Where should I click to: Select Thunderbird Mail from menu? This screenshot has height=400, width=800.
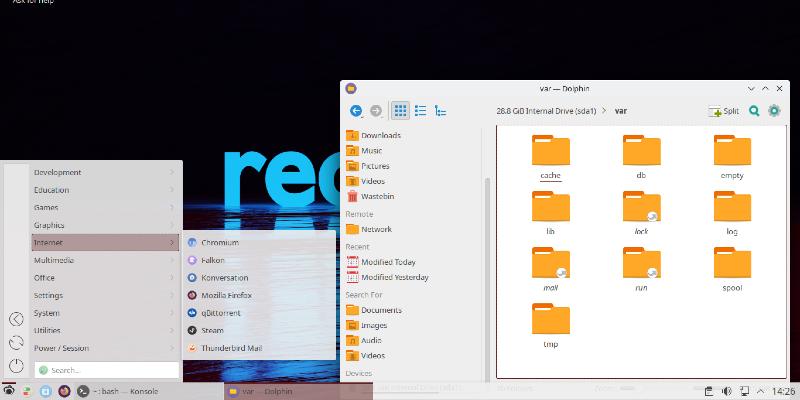pyautogui.click(x=231, y=348)
